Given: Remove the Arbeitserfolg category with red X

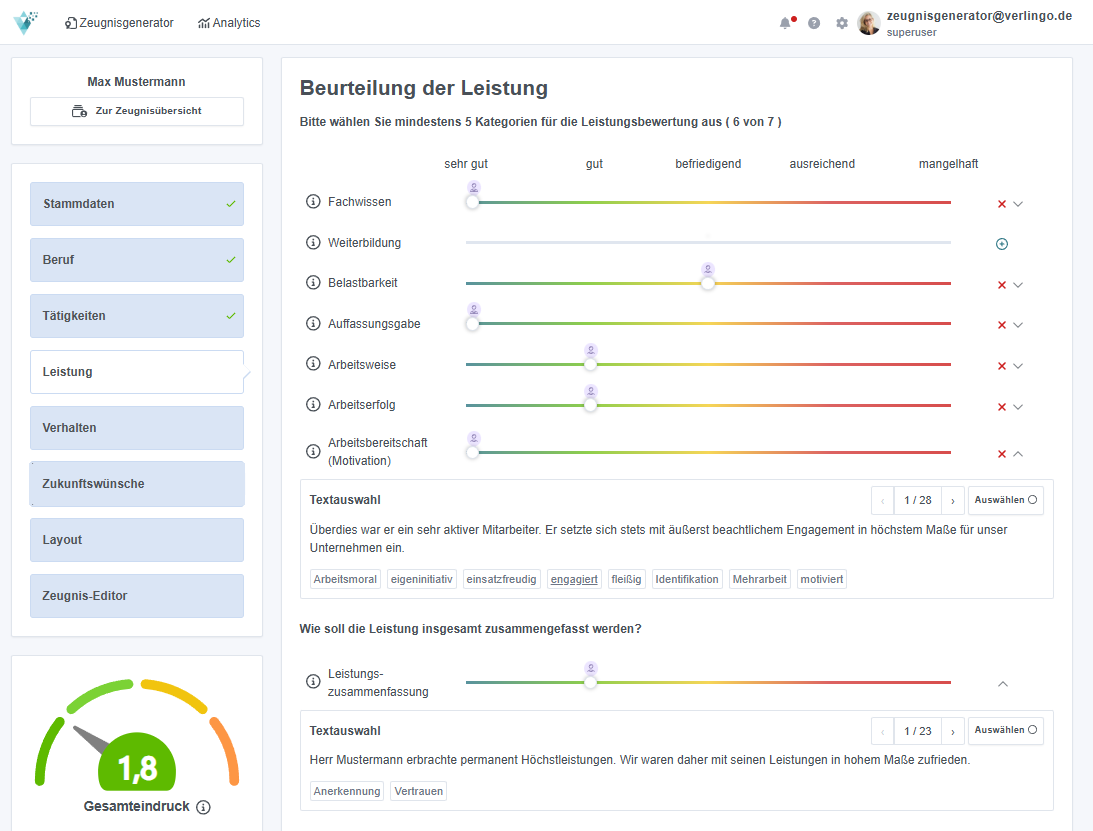Looking at the screenshot, I should click(1002, 407).
